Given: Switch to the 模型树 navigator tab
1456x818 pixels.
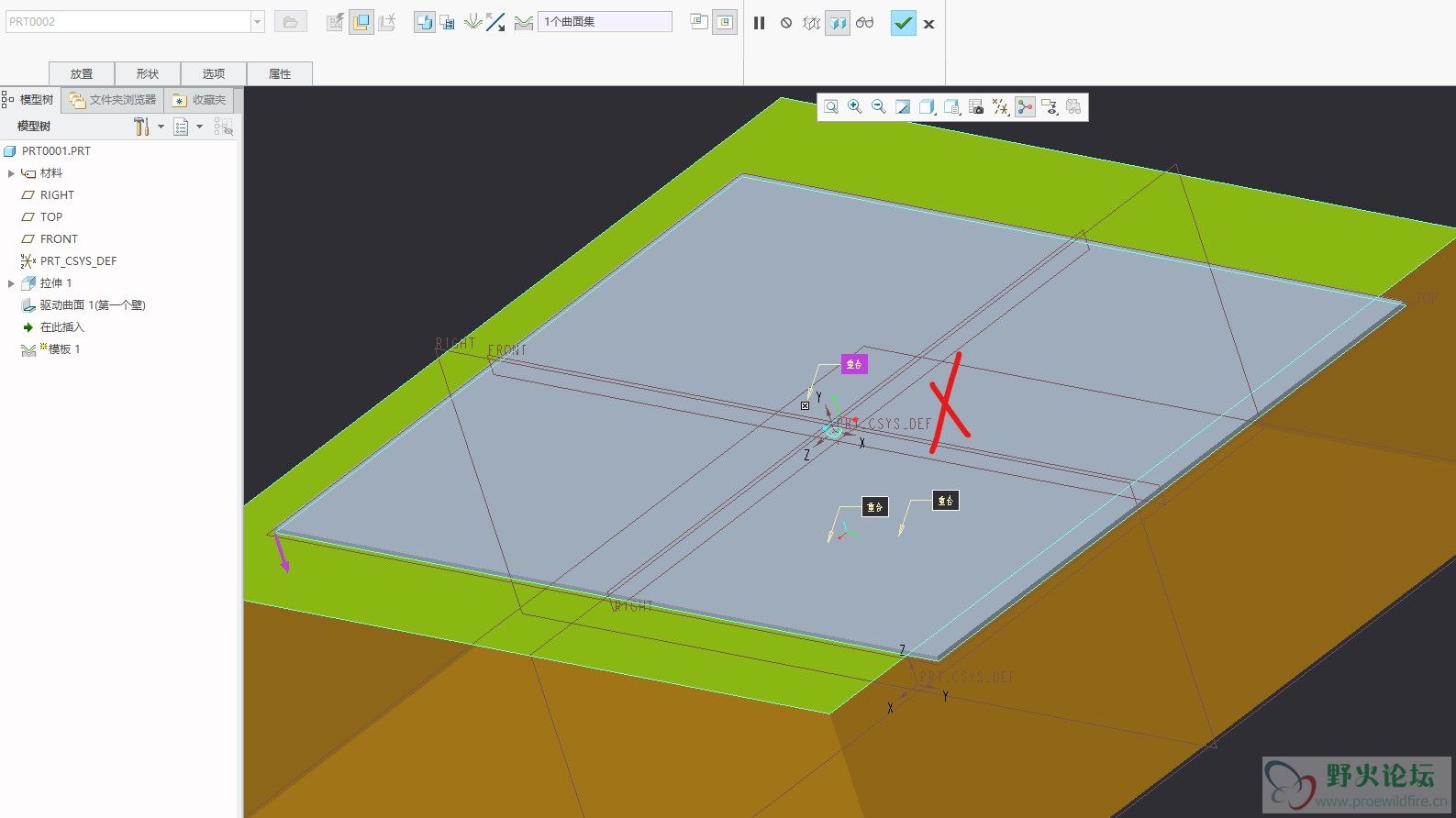Looking at the screenshot, I should [x=29, y=99].
